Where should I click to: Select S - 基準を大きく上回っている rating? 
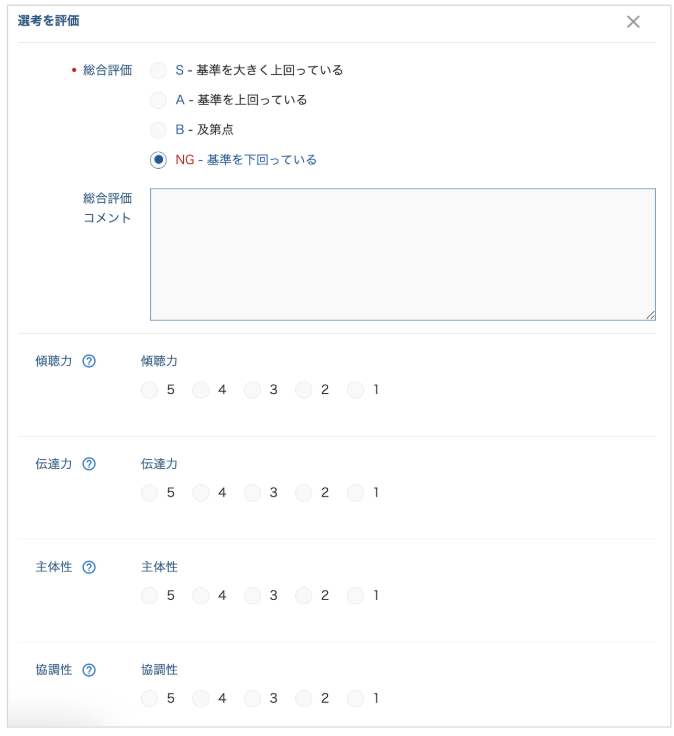click(158, 70)
